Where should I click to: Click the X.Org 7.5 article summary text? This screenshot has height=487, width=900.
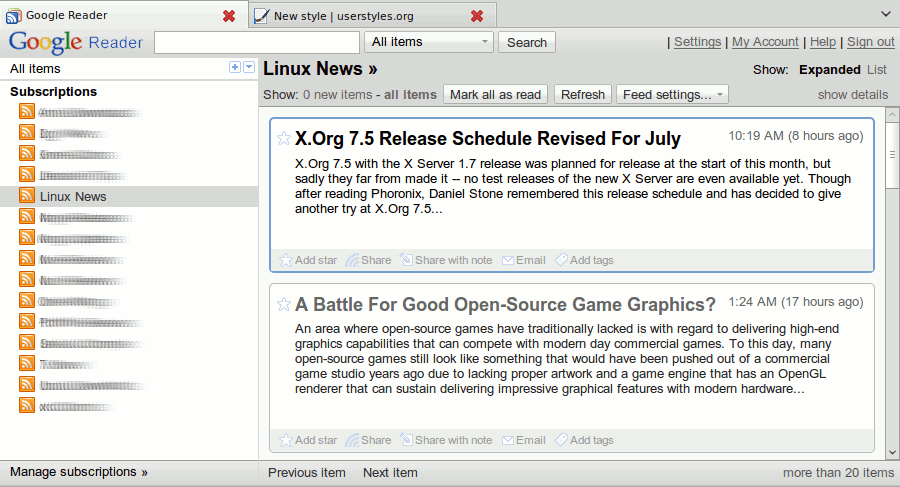pyautogui.click(x=573, y=186)
